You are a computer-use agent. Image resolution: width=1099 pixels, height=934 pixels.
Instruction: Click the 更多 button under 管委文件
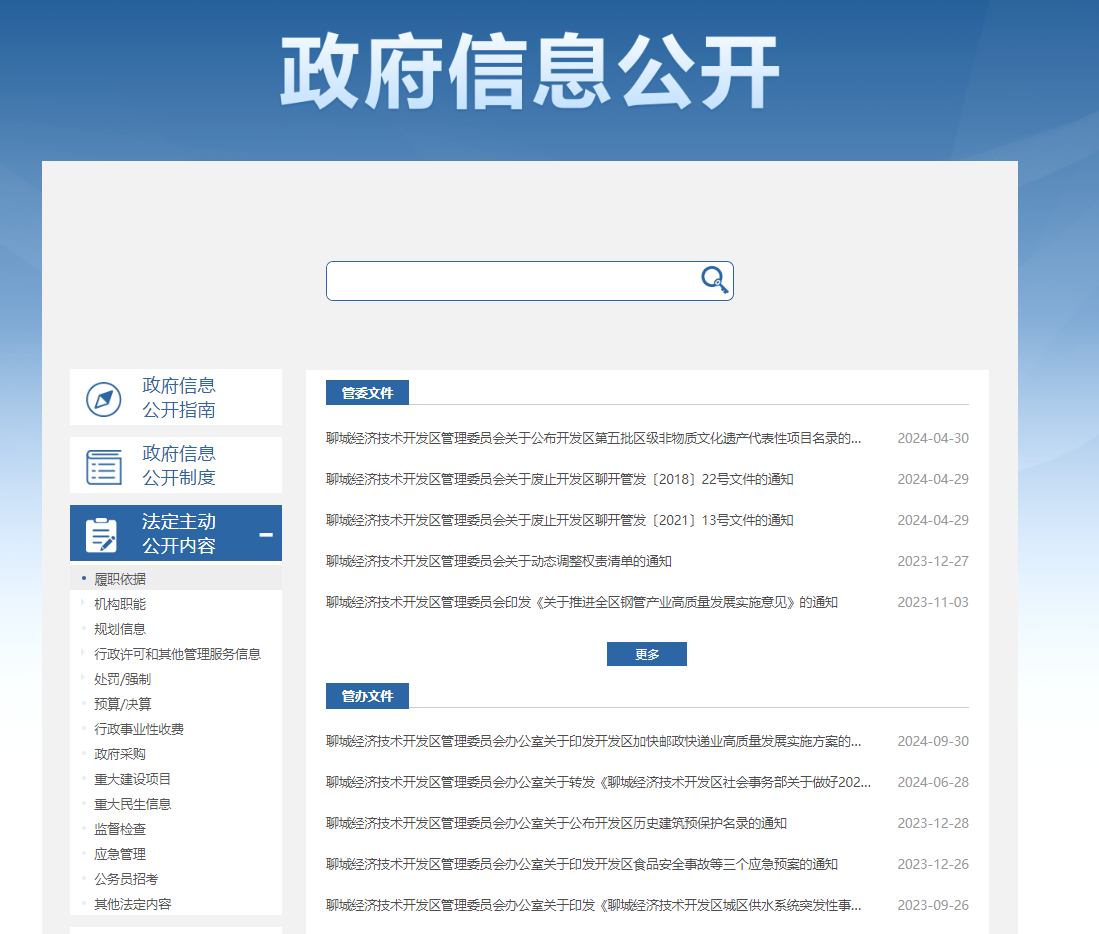pos(646,653)
